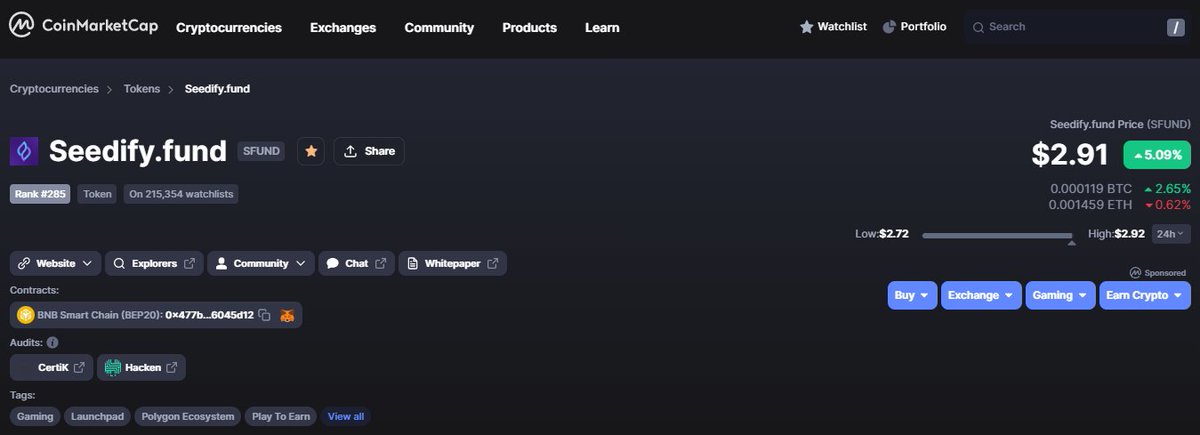Open the Buy dropdown

click(912, 296)
